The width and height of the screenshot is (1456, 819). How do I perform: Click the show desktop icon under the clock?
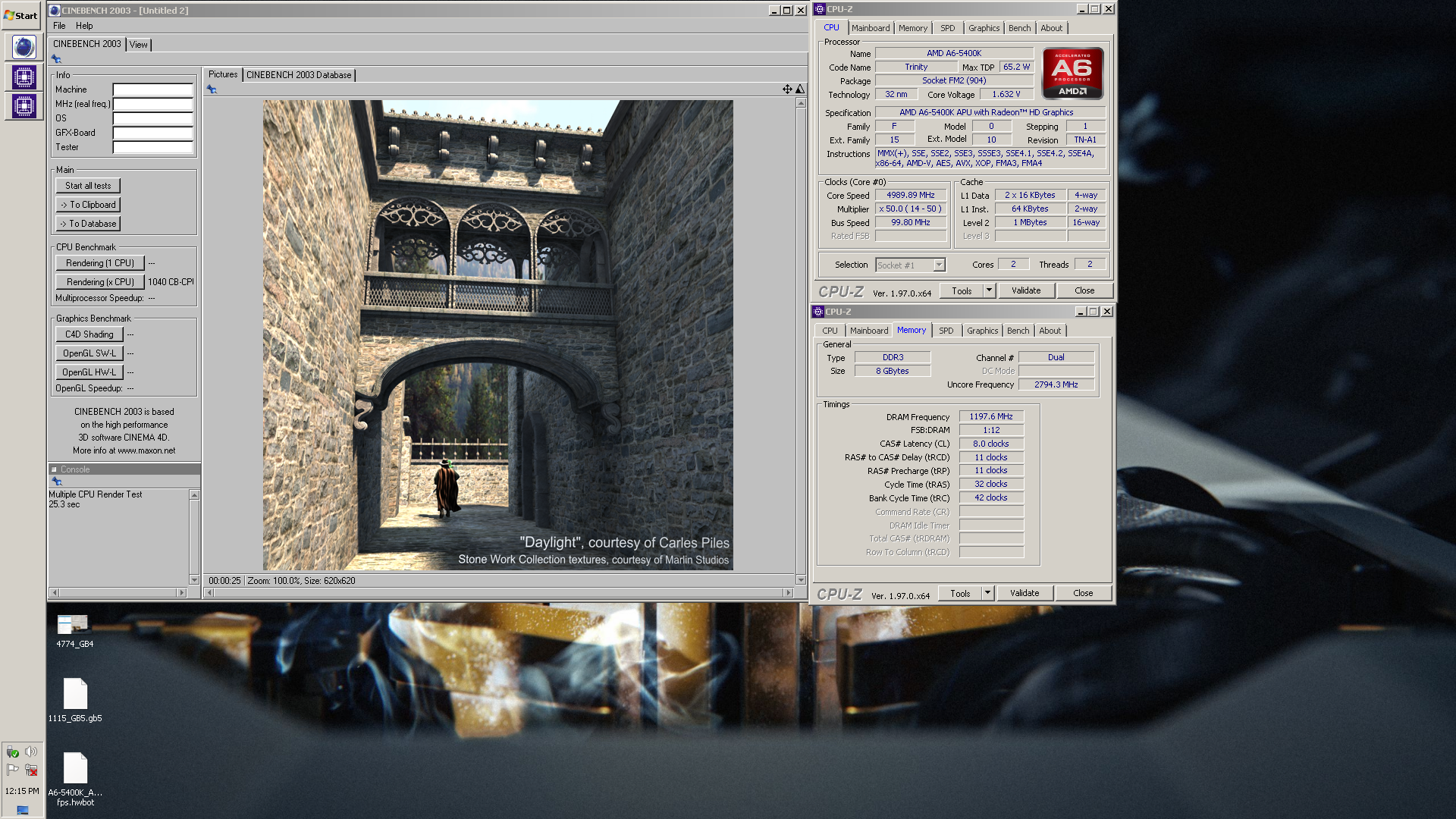22,809
